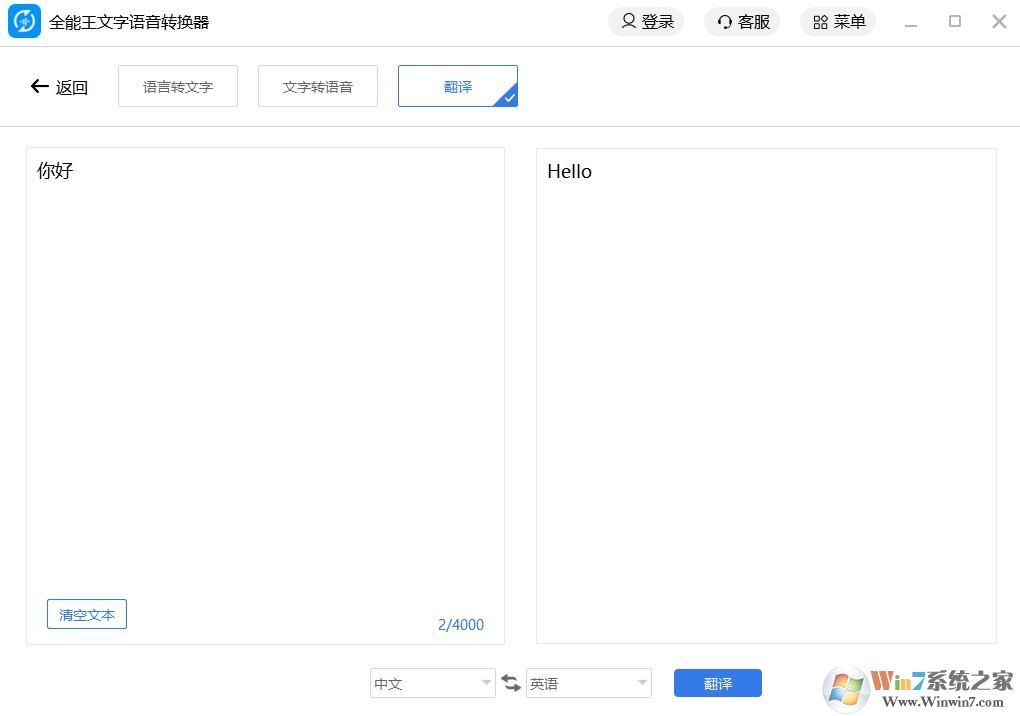Select the 翻译 tab
The height and width of the screenshot is (716, 1020).
point(457,86)
